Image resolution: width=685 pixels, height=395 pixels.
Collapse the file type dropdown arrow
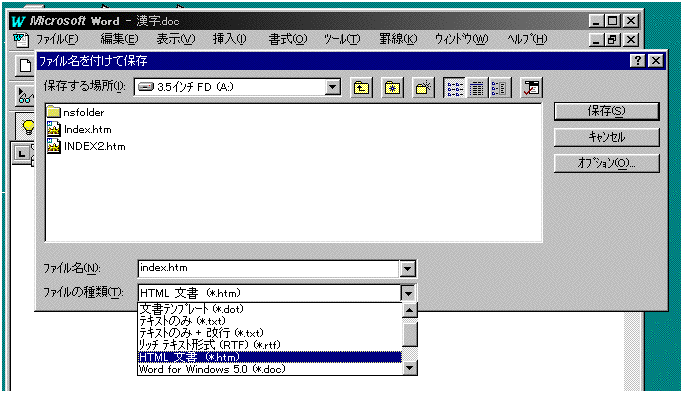[x=407, y=293]
